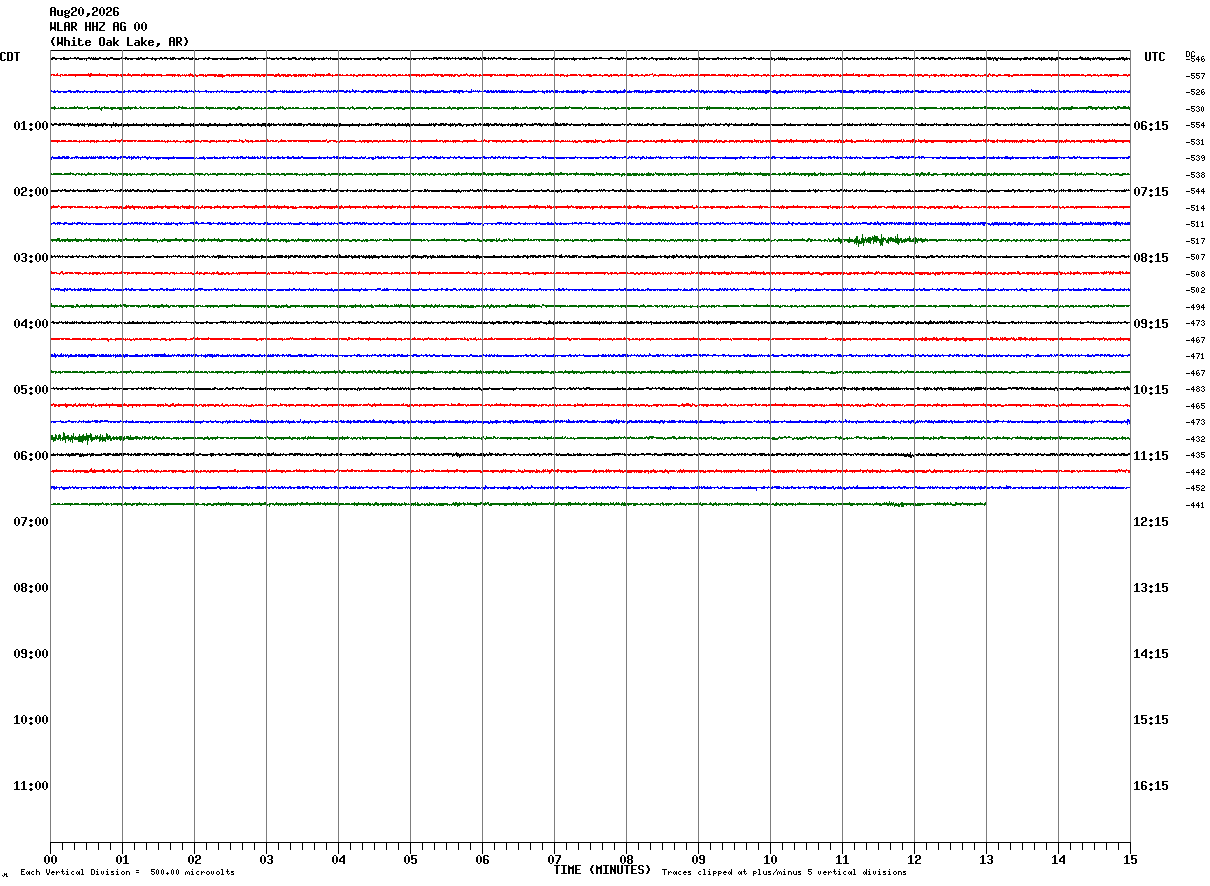Click minute 00 on the time axis
Viewport: 1210px width, 886px height.
tap(51, 860)
